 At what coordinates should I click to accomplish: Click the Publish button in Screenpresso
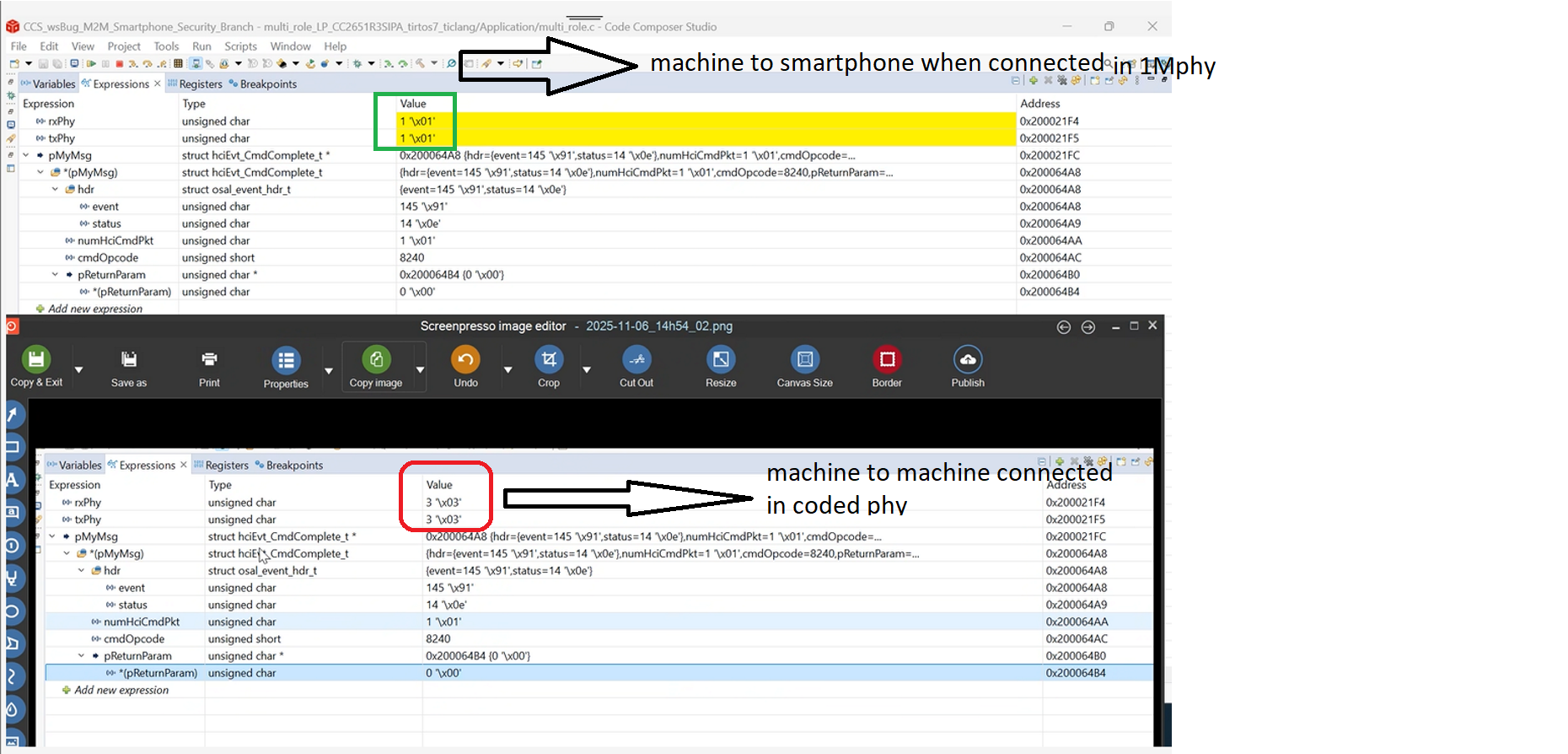coord(968,367)
